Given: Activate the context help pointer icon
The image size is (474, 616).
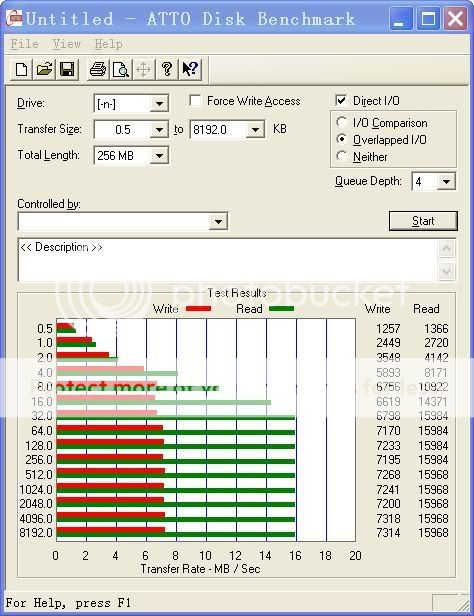Looking at the screenshot, I should coord(190,70).
